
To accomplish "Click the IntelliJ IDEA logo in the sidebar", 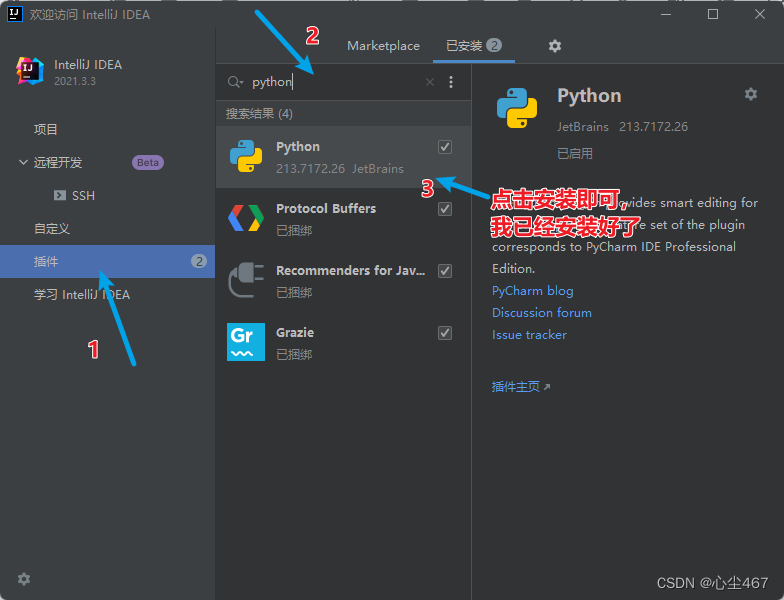I will [30, 71].
